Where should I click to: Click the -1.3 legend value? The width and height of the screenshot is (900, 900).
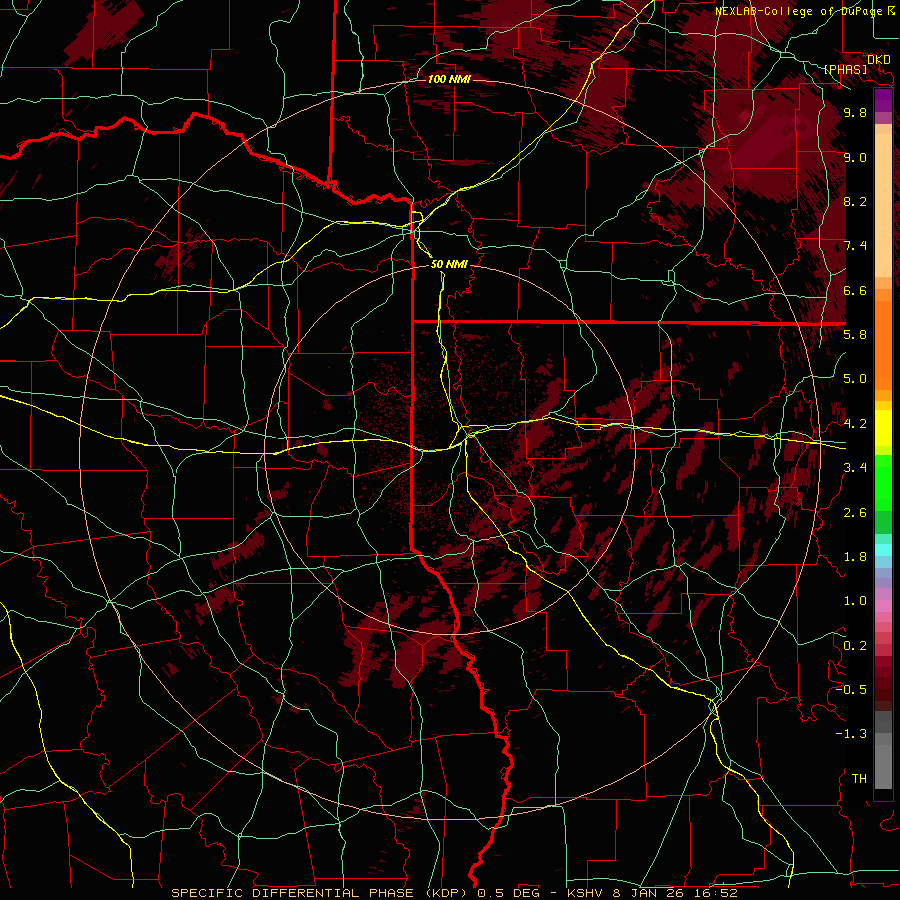(x=852, y=734)
